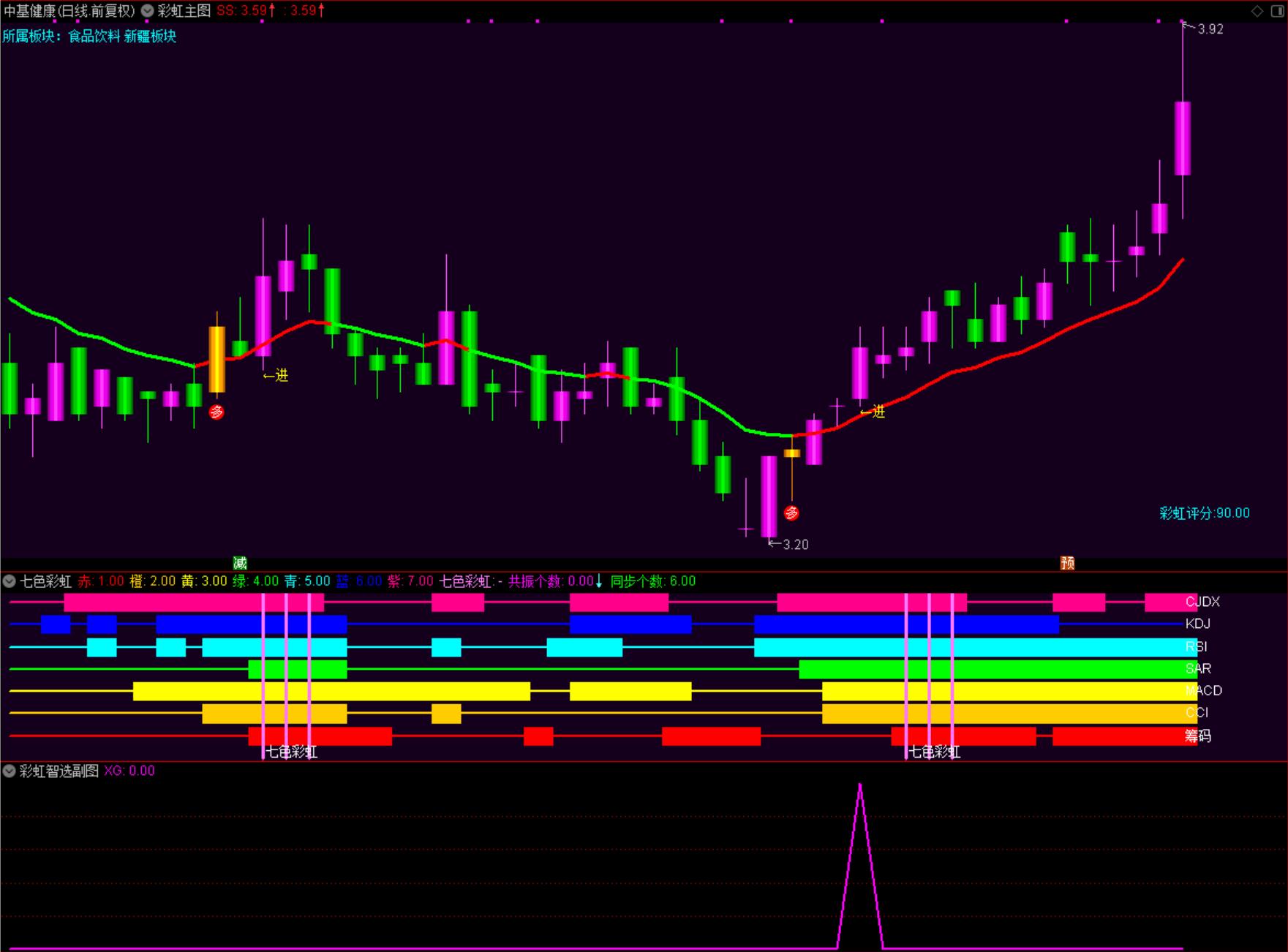1288x952 pixels.
Task: Click the XG: 0.00 readout
Action: pos(129,771)
